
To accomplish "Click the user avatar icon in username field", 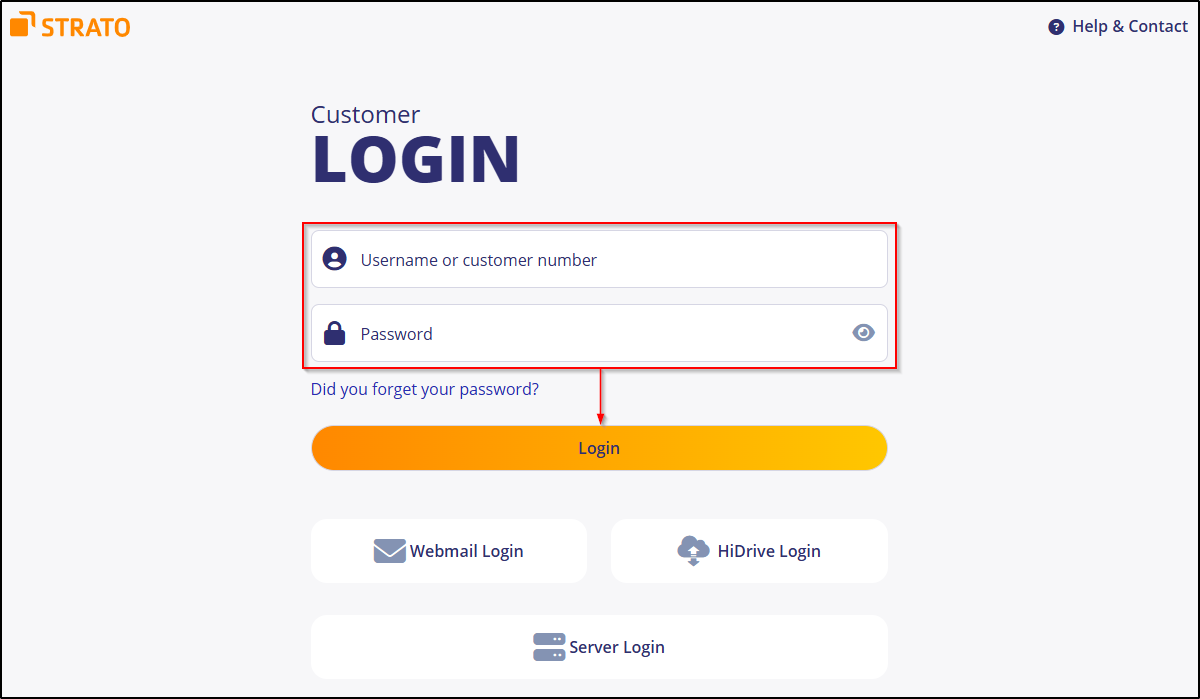I will tap(334, 259).
